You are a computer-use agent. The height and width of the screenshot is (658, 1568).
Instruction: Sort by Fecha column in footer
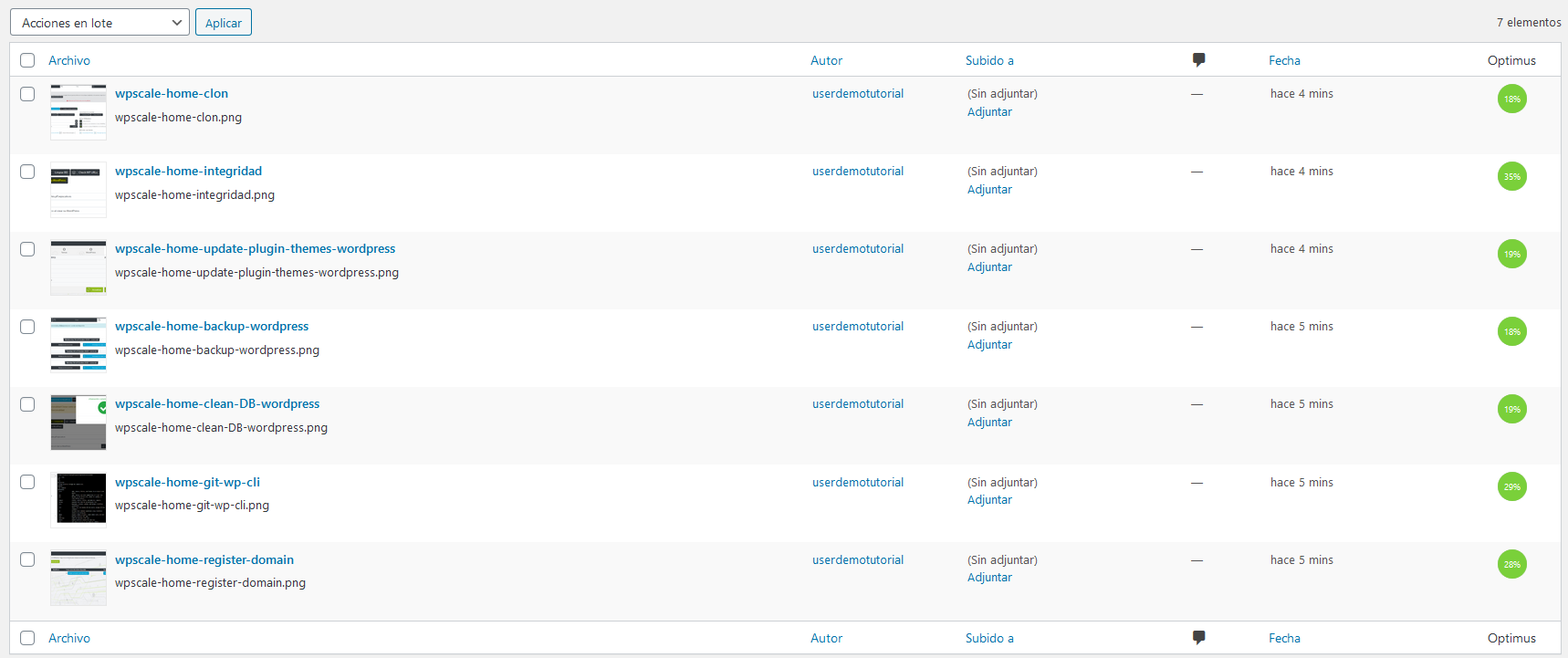click(1284, 638)
